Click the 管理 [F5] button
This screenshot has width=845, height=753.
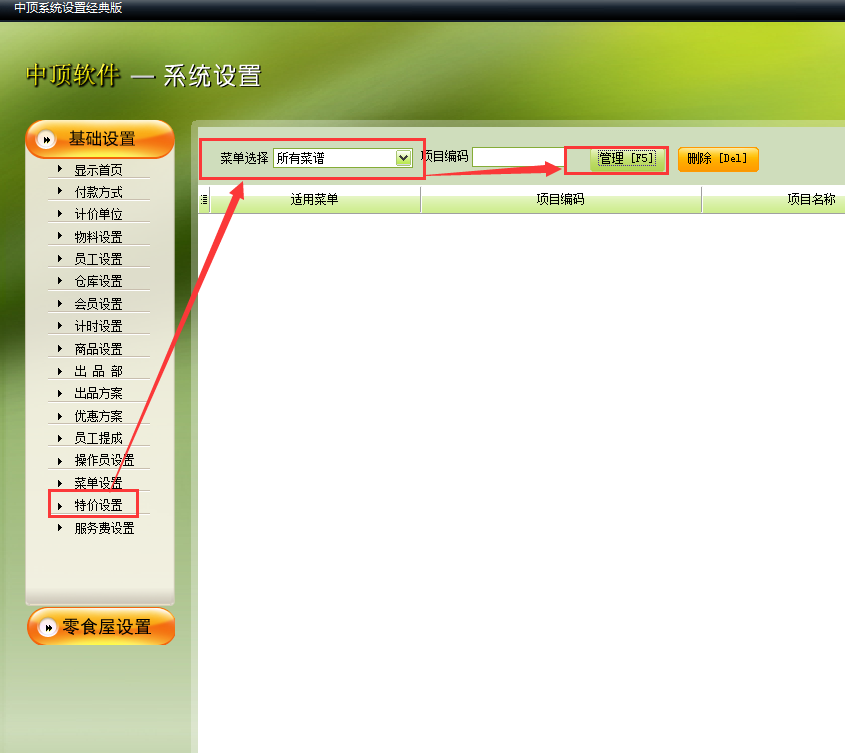[626, 159]
